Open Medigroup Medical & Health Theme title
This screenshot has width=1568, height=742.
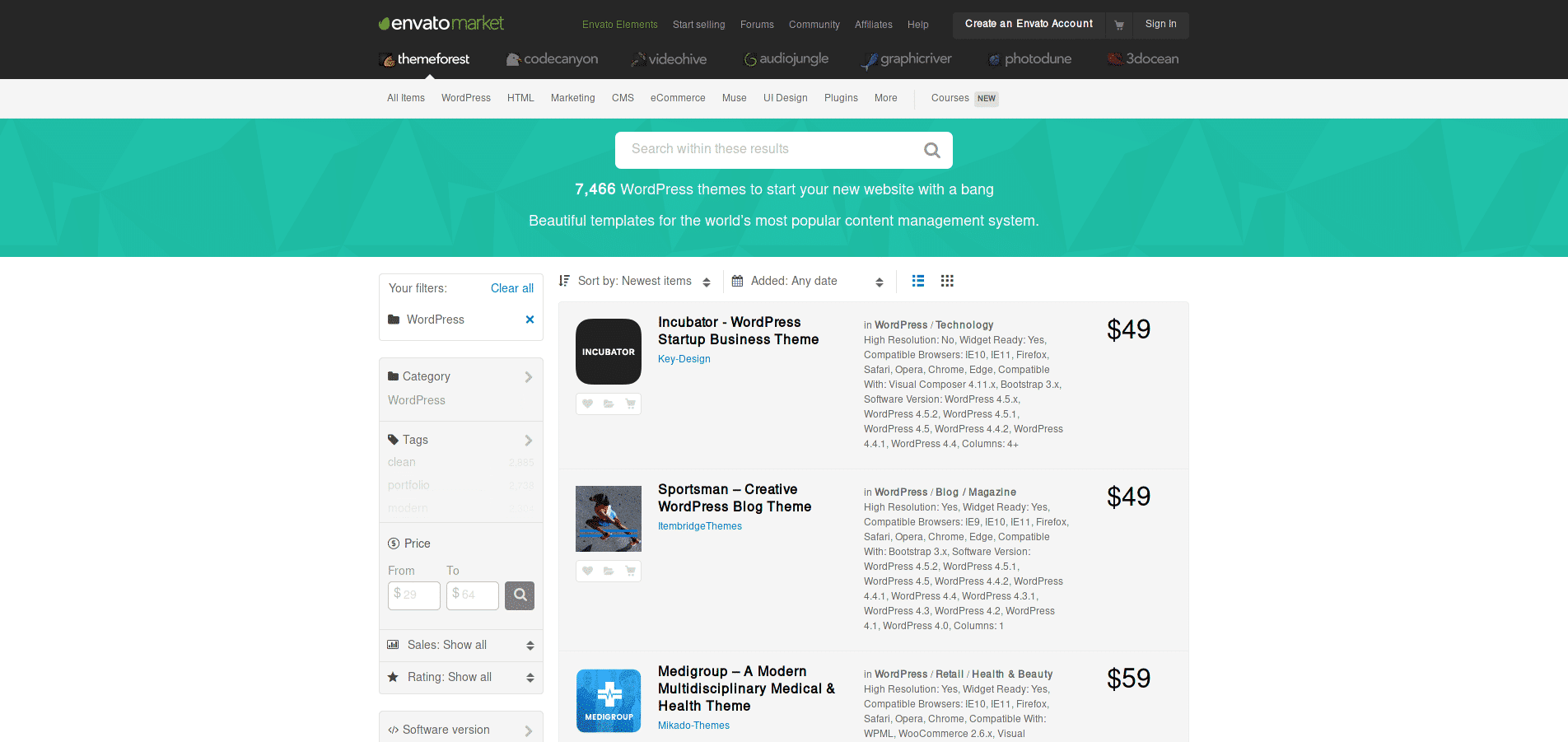pyautogui.click(x=747, y=688)
